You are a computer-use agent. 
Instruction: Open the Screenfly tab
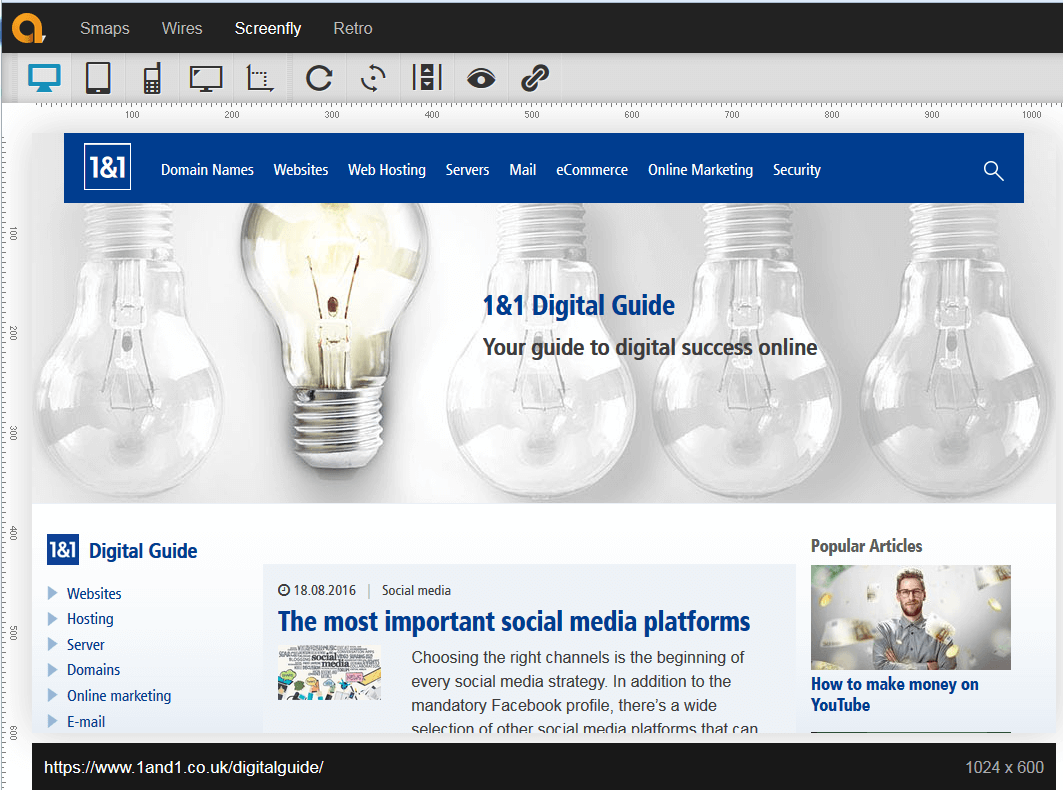(268, 28)
